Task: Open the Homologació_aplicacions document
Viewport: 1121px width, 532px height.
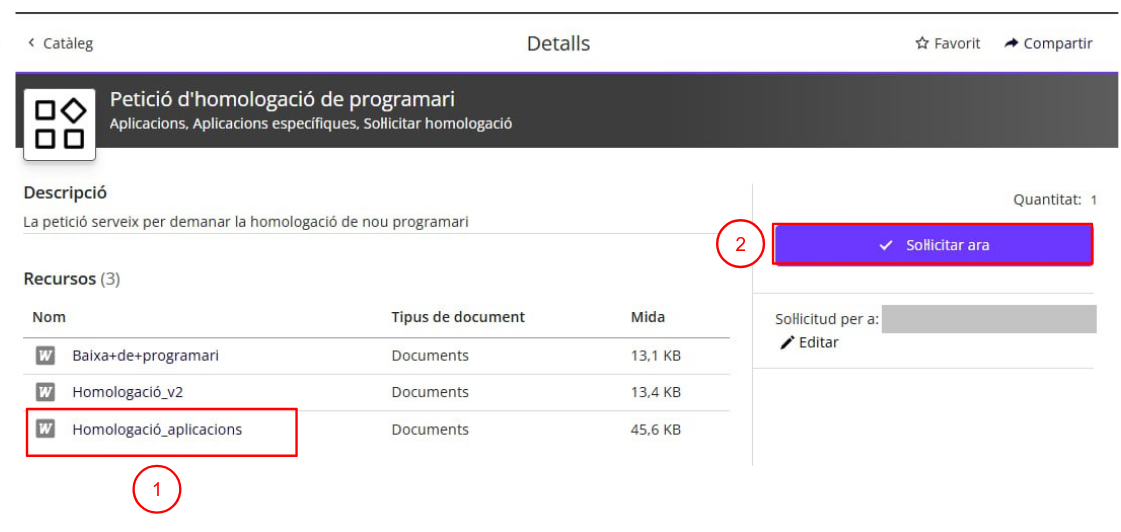Action: pyautogui.click(x=157, y=429)
